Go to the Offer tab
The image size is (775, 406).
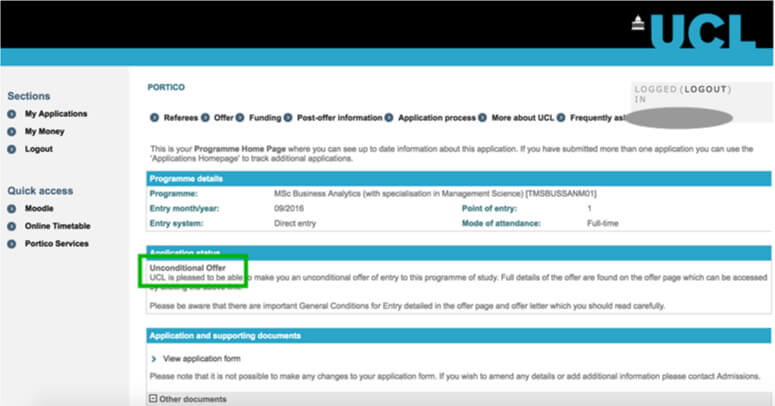coord(223,118)
